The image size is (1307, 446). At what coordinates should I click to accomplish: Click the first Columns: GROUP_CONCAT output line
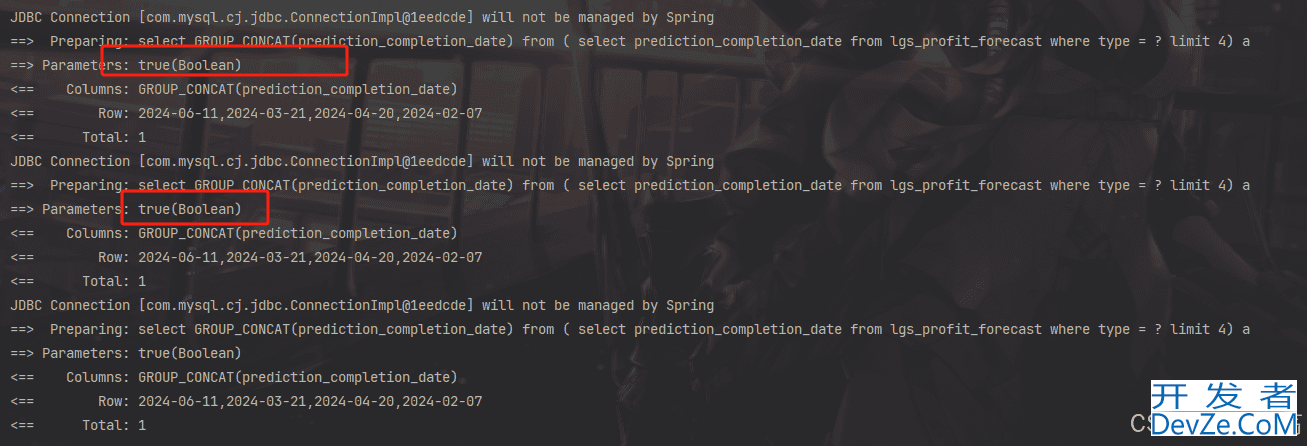click(x=234, y=89)
